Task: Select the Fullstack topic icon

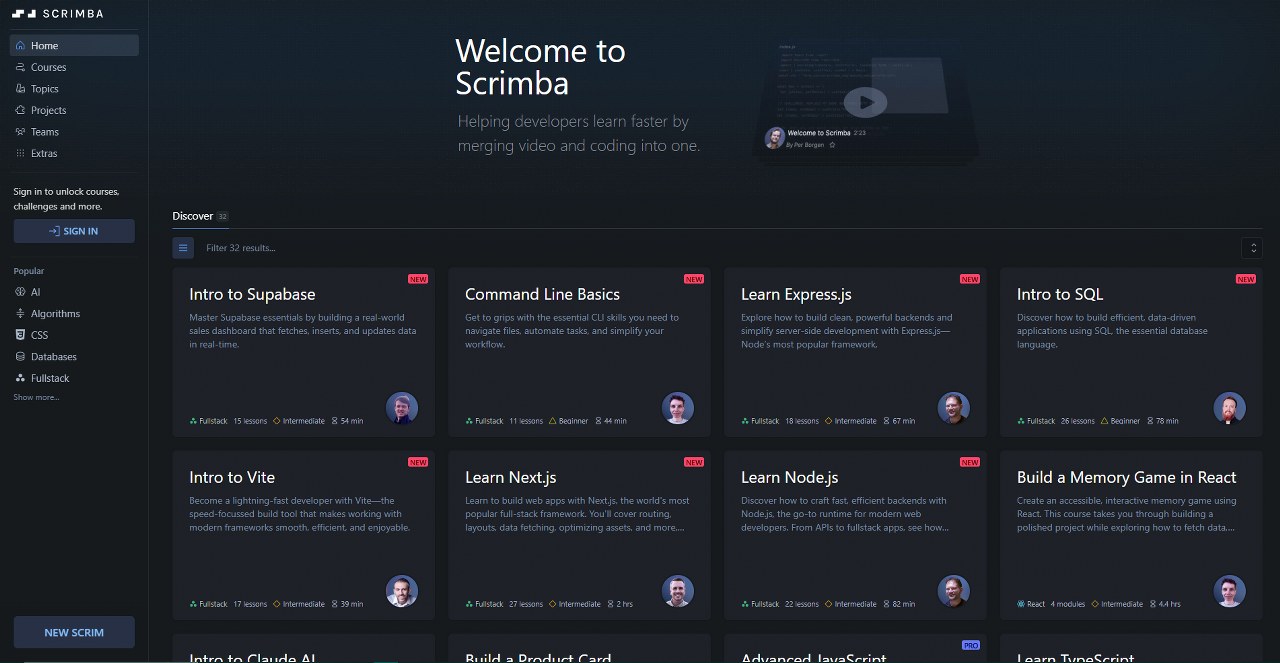Action: click(21, 378)
